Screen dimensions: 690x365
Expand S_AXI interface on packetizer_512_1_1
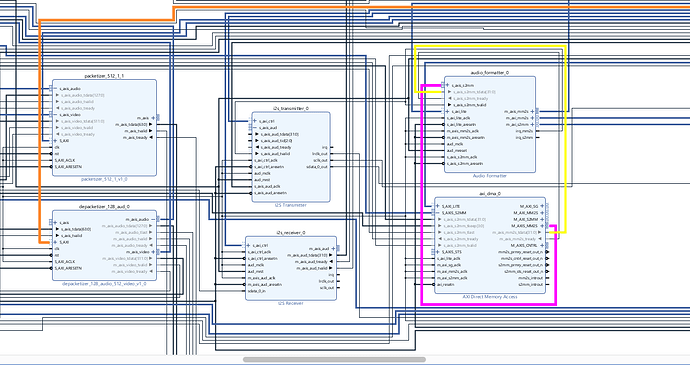[x=55, y=141]
